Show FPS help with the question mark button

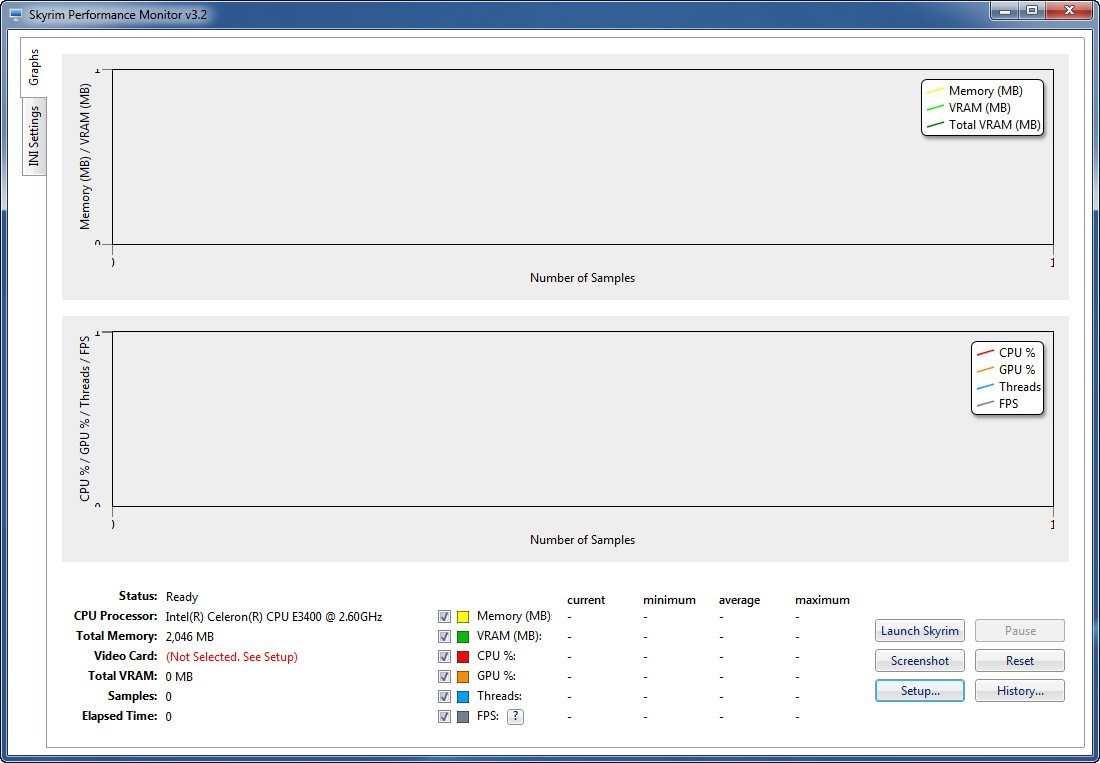click(x=515, y=716)
